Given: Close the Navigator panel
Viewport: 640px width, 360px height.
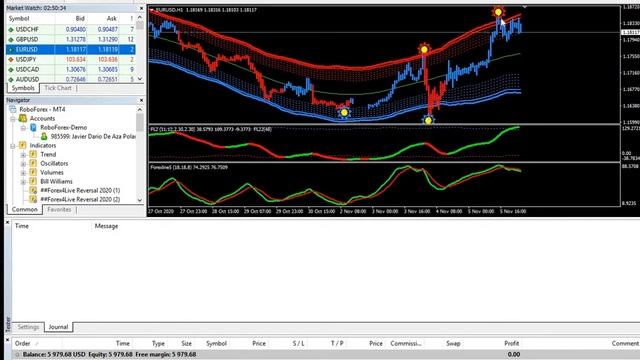Looking at the screenshot, I should [141, 100].
